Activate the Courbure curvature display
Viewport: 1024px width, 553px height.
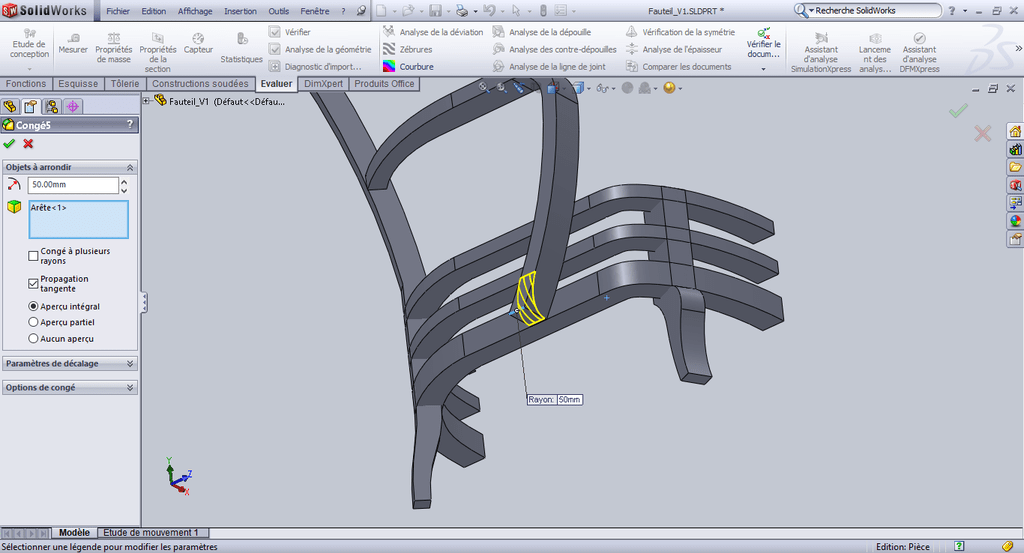point(408,67)
